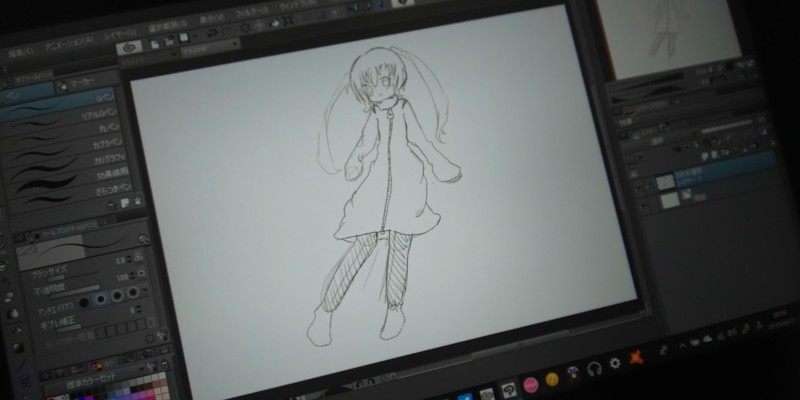Image resolution: width=800 pixels, height=400 pixels.
Task: Open the 選択範囲(S) menu
Action: pos(168,24)
